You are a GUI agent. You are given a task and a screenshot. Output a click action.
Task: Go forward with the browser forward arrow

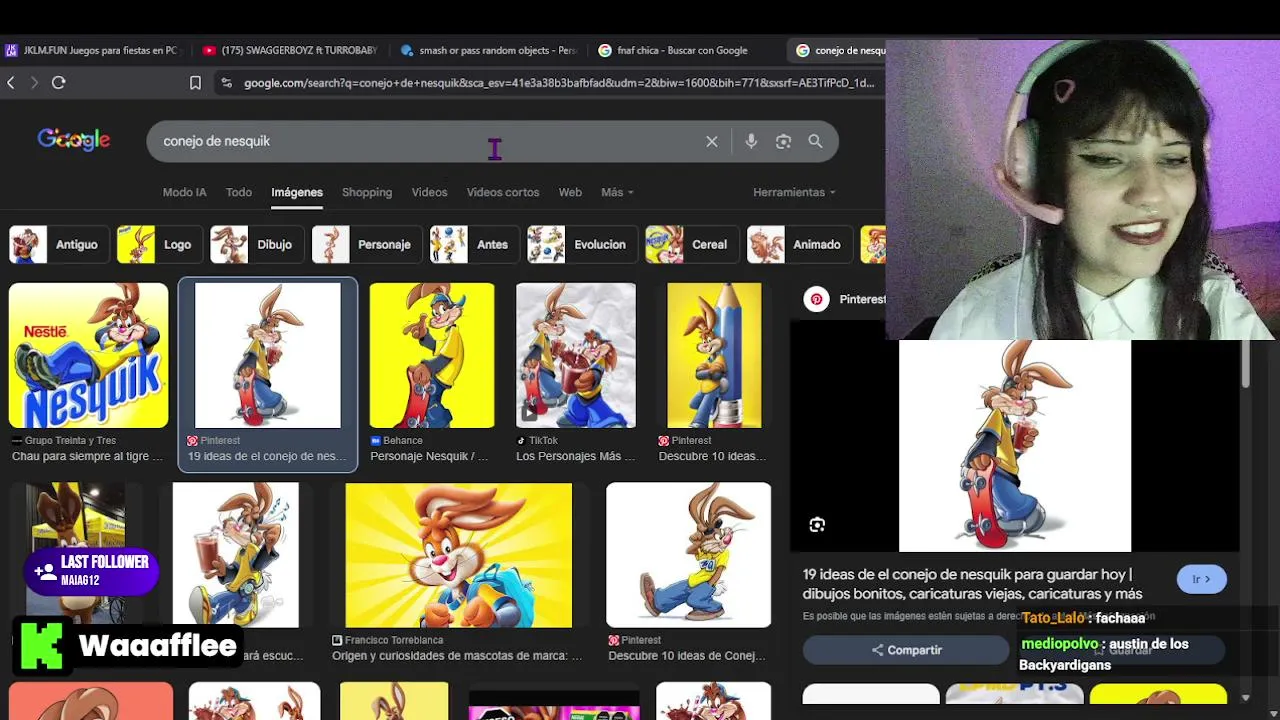pos(34,83)
